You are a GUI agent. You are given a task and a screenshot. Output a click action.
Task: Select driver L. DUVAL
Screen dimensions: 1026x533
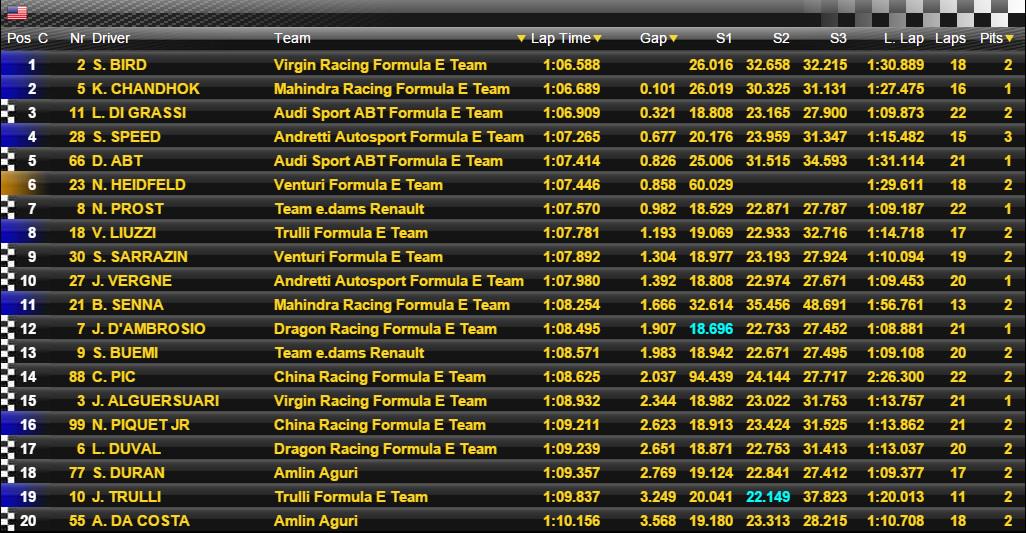click(x=126, y=449)
